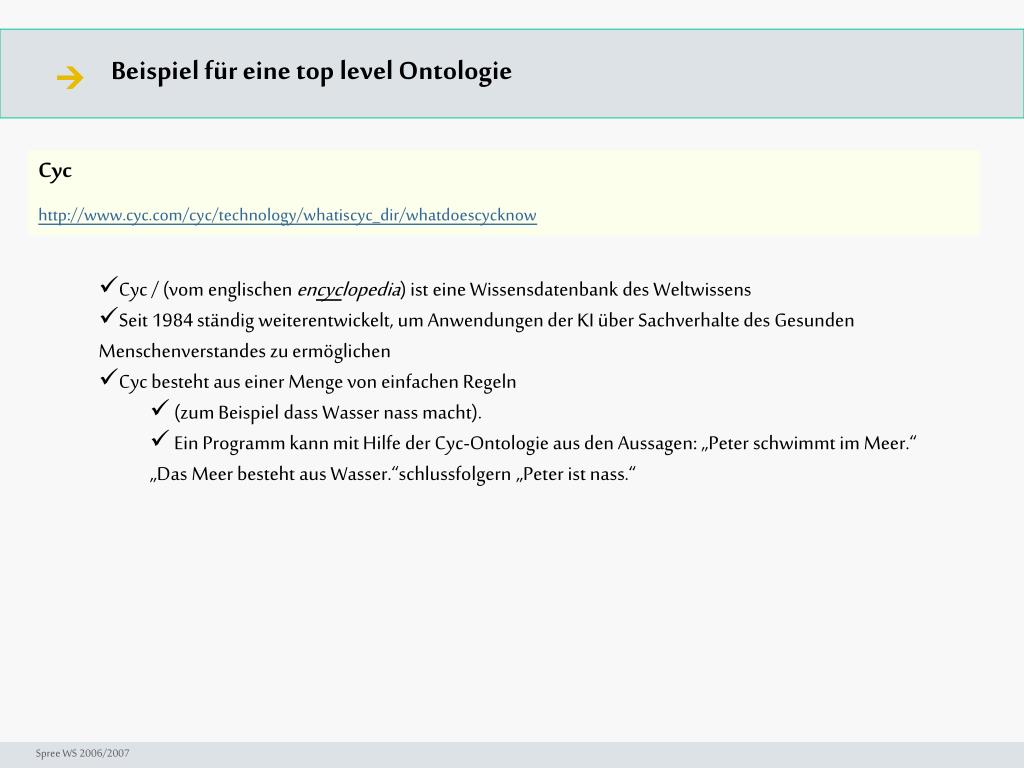Select the line starting 'Ein Programm kann mit Hilfe'
The height and width of the screenshot is (768, 1024).
[545, 443]
